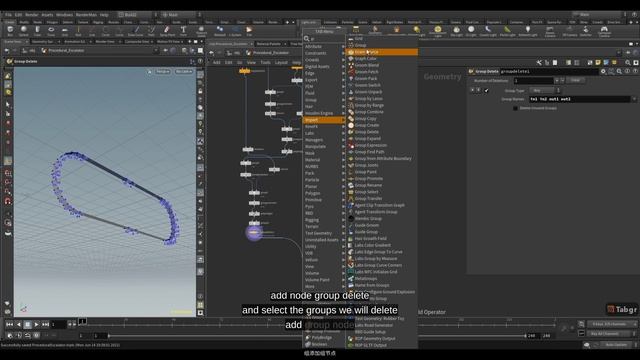Viewport: 640px width, 360px height.
Task: Select the Sphere shelf tool
Action: 24,31
